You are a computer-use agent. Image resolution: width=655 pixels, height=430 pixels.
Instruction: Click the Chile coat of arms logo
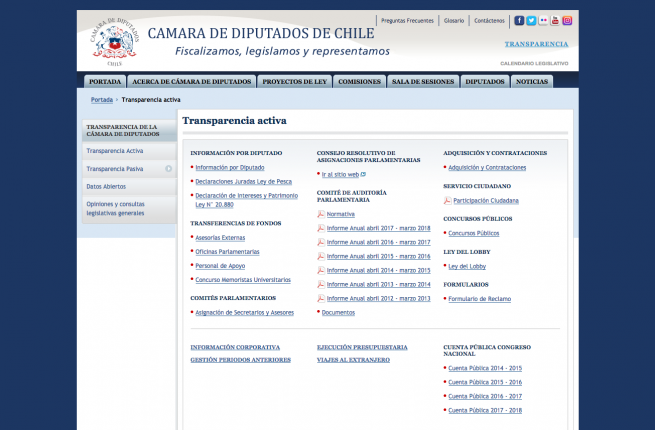[x=112, y=42]
